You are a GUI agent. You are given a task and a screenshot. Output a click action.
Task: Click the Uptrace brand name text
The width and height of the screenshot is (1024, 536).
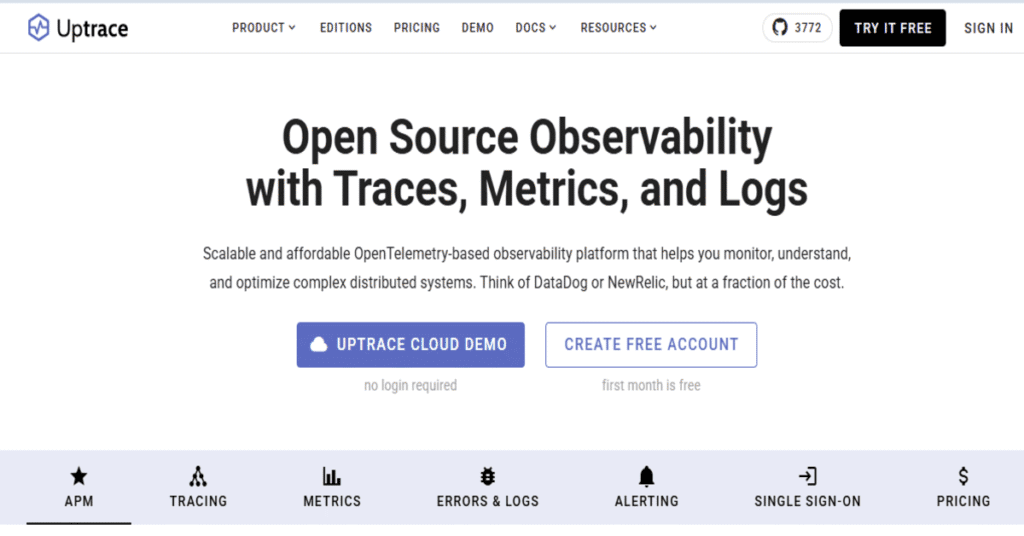coord(92,29)
